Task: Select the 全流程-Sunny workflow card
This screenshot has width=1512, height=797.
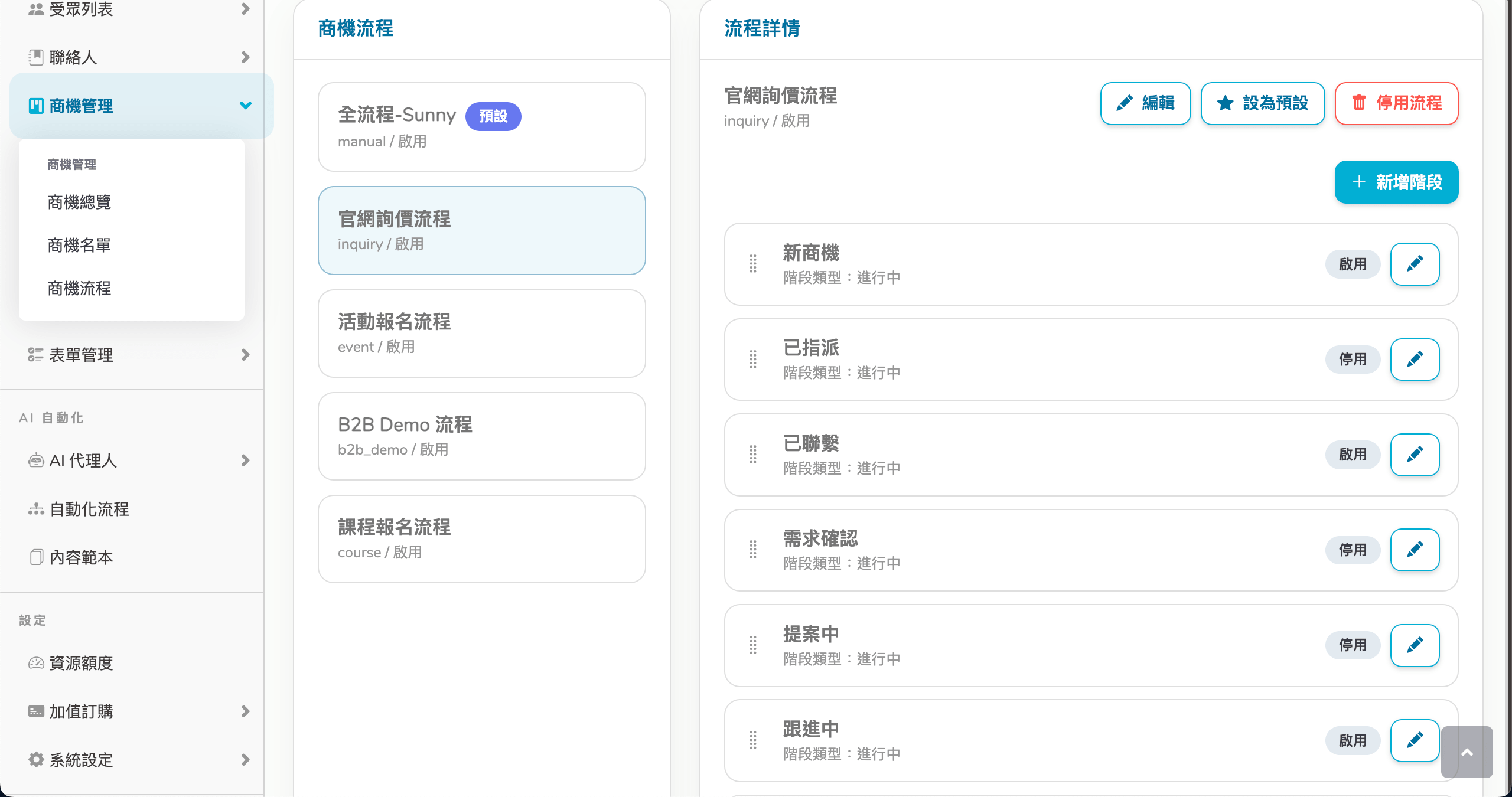Action: [x=482, y=127]
